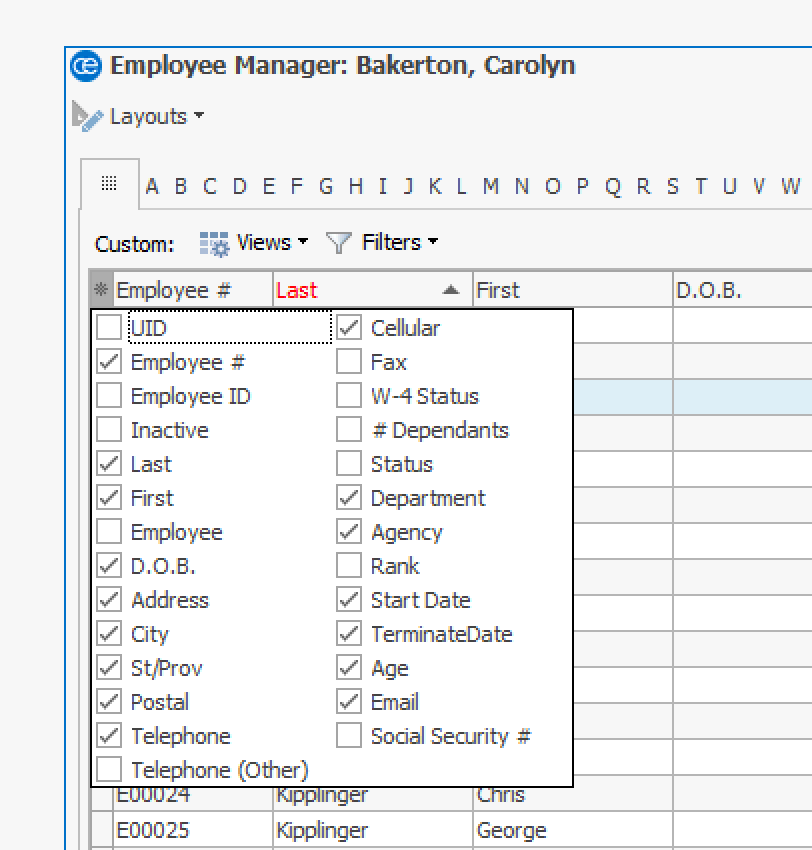The height and width of the screenshot is (850, 812).
Task: Click the Employee # column header
Action: [x=192, y=289]
